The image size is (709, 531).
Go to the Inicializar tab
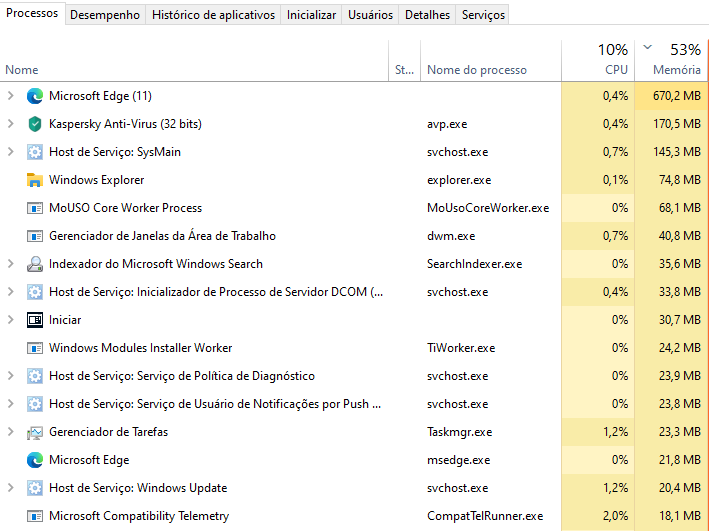pyautogui.click(x=311, y=15)
